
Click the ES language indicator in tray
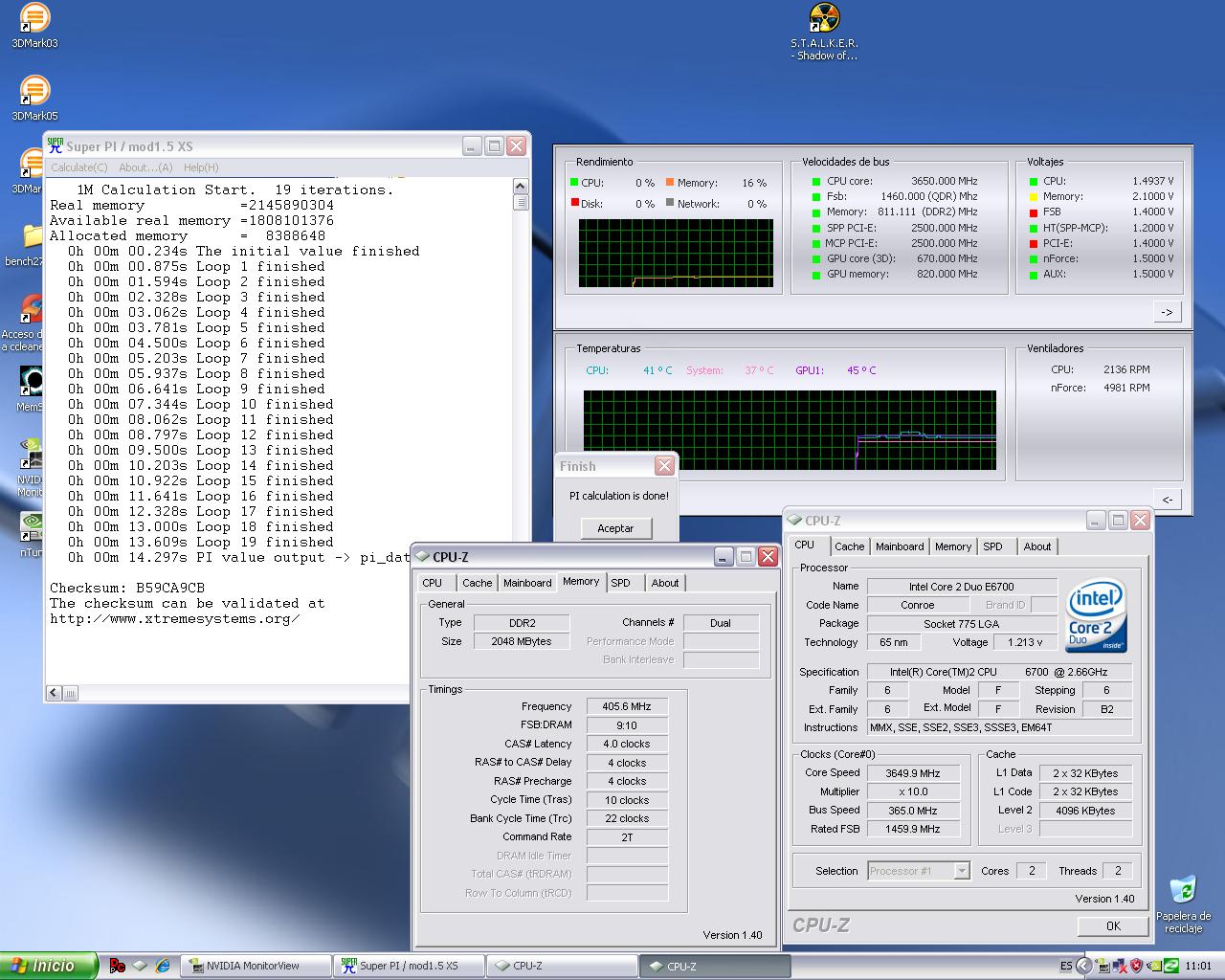click(1066, 966)
